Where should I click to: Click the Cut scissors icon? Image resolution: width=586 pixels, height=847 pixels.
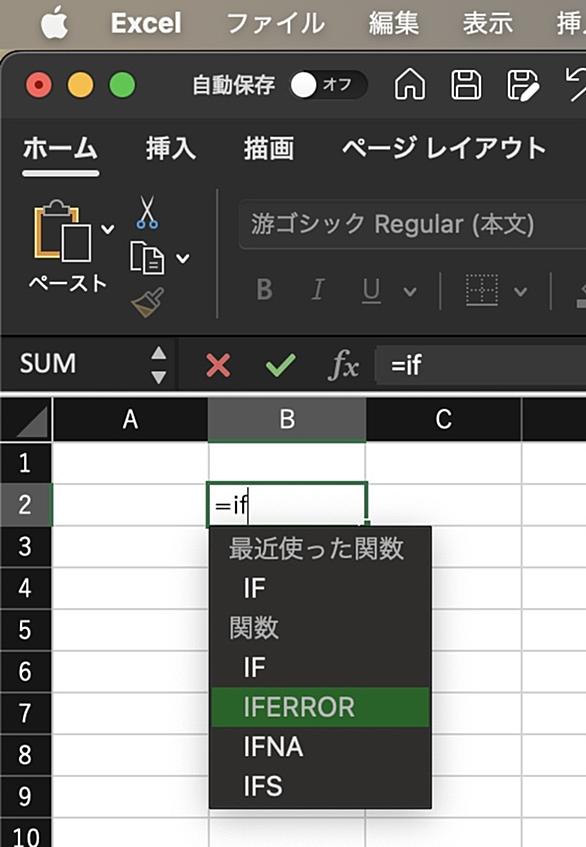coord(147,212)
